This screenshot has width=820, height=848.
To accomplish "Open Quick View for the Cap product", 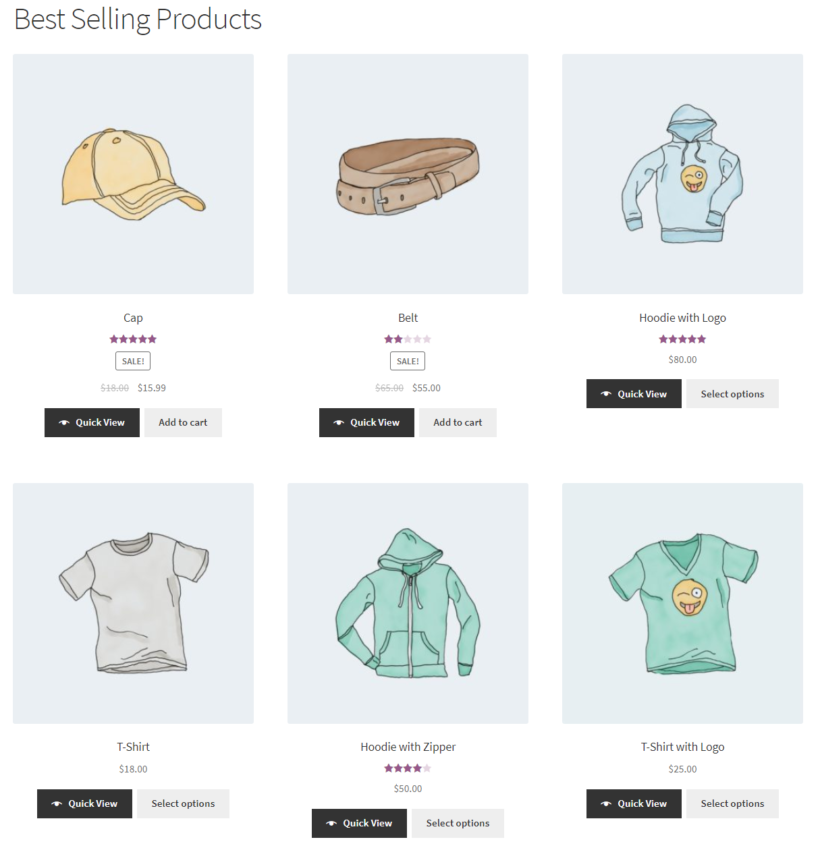I will tap(91, 422).
